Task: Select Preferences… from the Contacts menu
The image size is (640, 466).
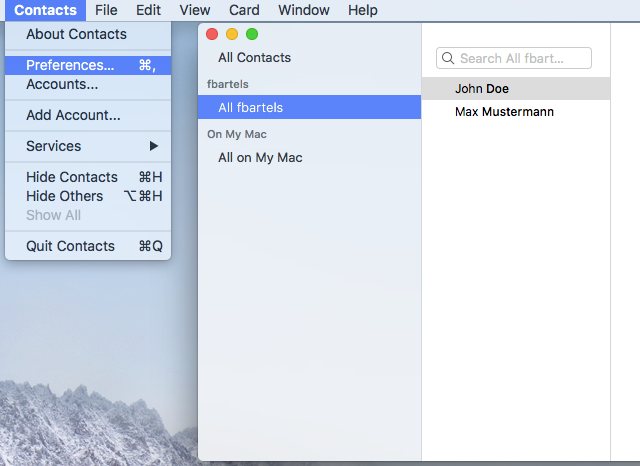Action: click(x=88, y=65)
